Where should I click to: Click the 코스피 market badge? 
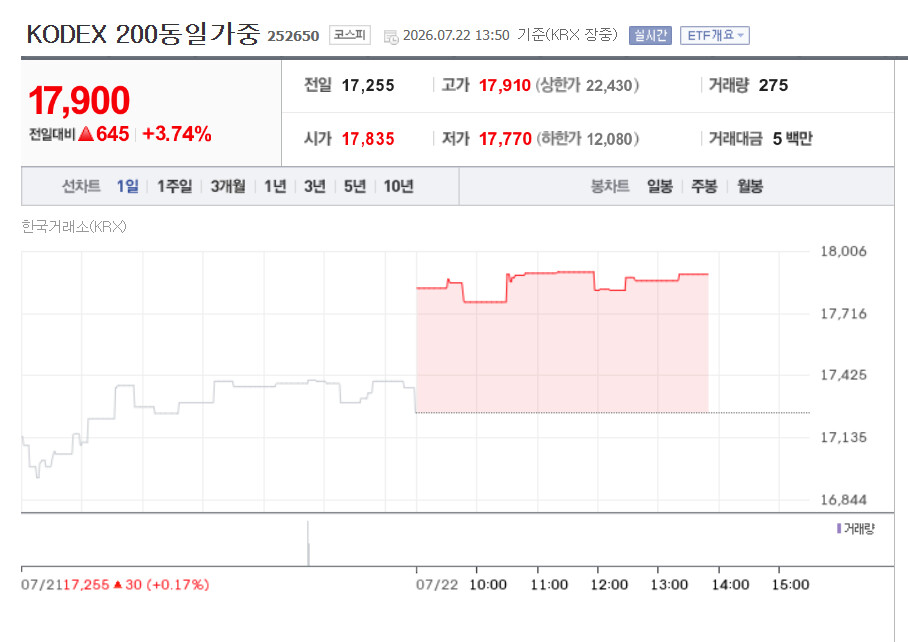(350, 35)
